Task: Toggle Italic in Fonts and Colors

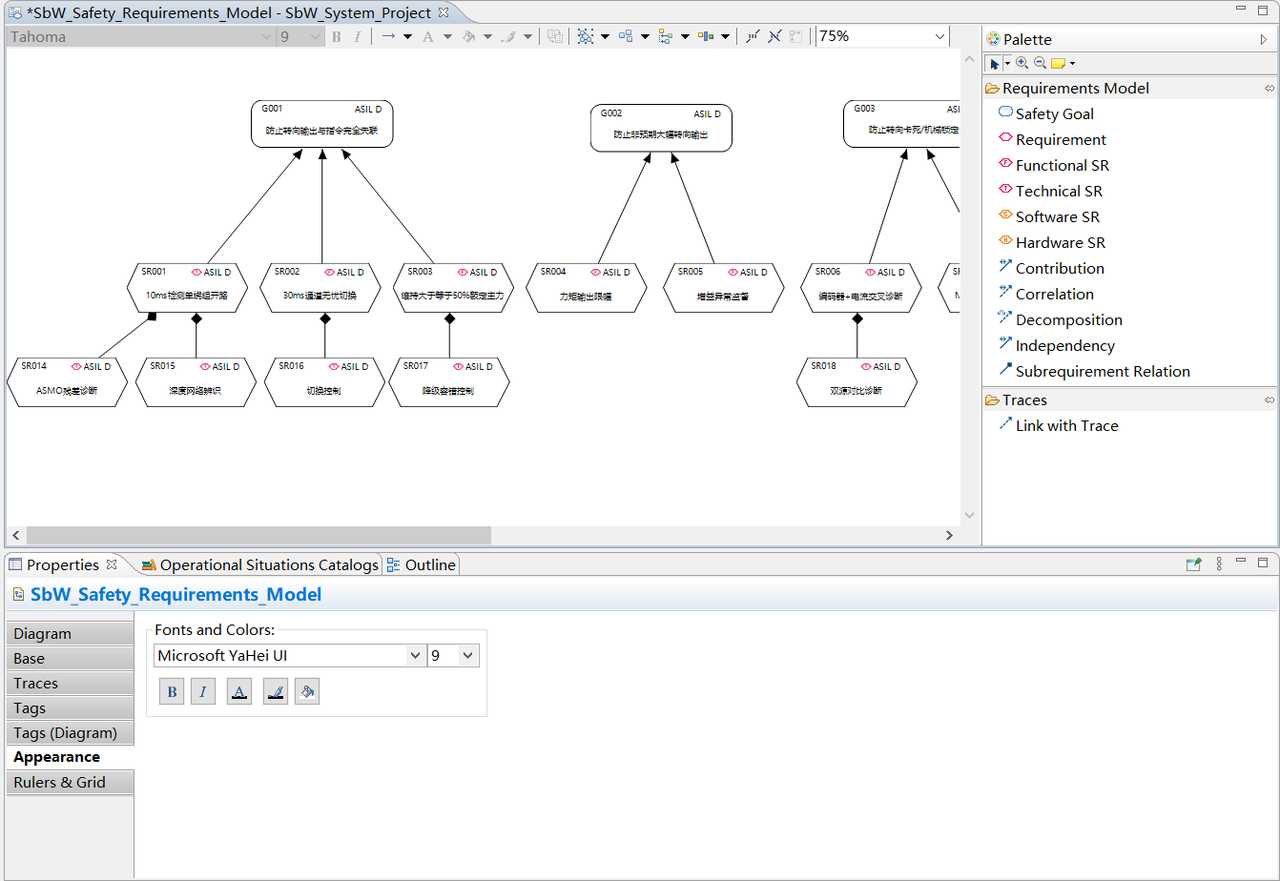Action: coord(203,691)
